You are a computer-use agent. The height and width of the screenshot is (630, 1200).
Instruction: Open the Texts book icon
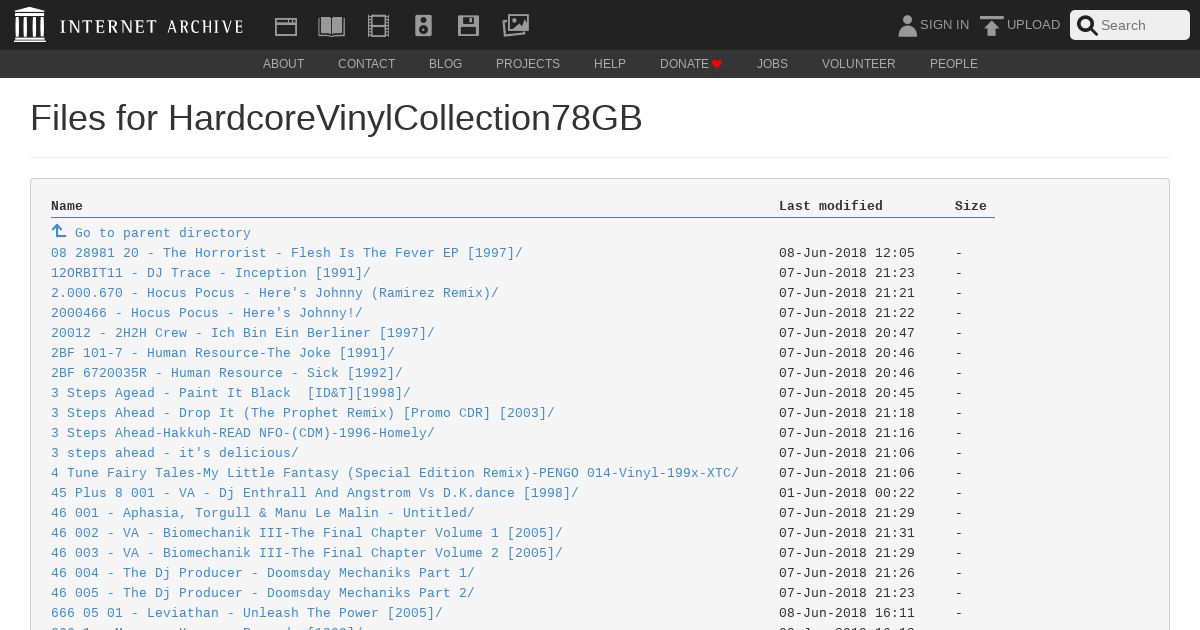tap(331, 26)
